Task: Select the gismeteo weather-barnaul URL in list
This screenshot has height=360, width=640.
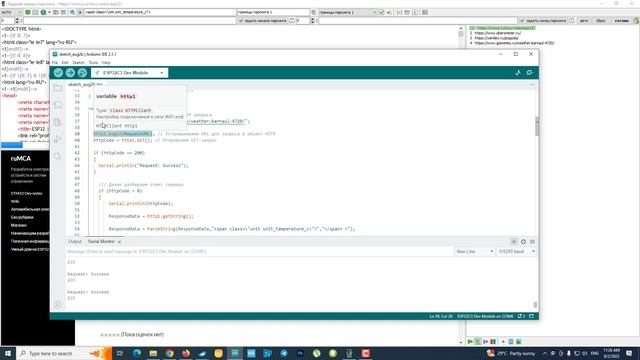Action: 514,43
